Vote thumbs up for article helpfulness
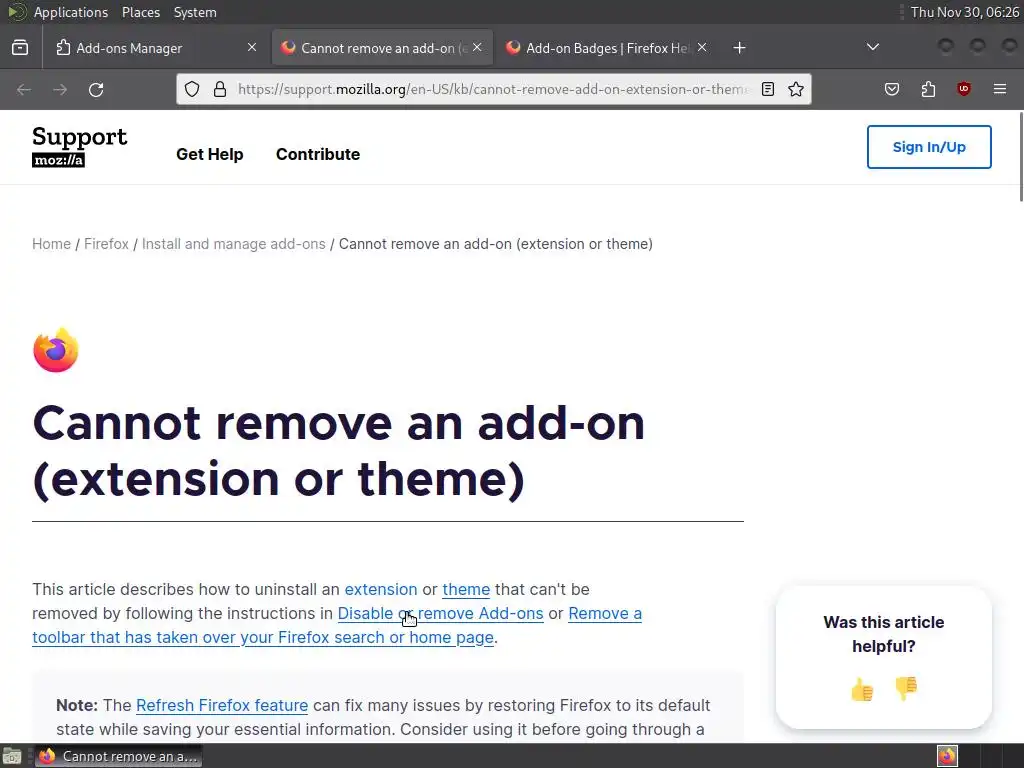The width and height of the screenshot is (1024, 768). 862,689
